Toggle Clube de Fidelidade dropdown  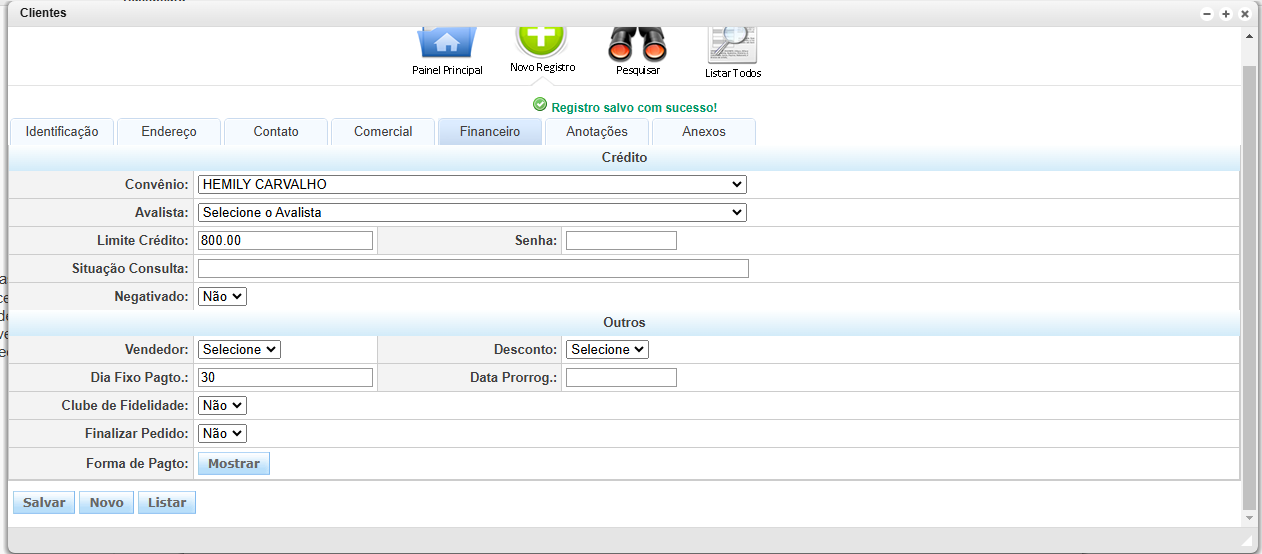point(222,406)
